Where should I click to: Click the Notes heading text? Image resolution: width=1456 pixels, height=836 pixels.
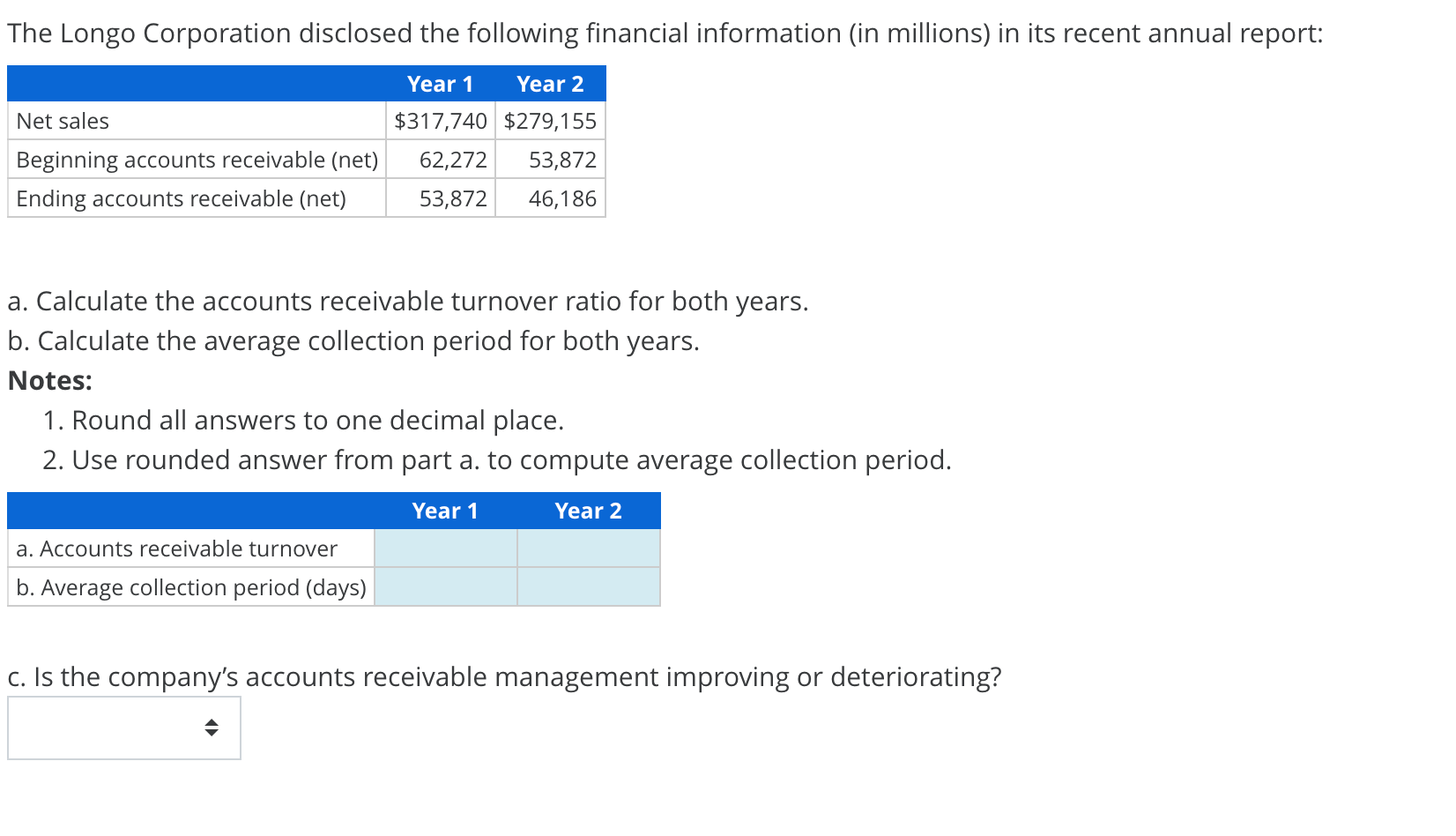48,380
